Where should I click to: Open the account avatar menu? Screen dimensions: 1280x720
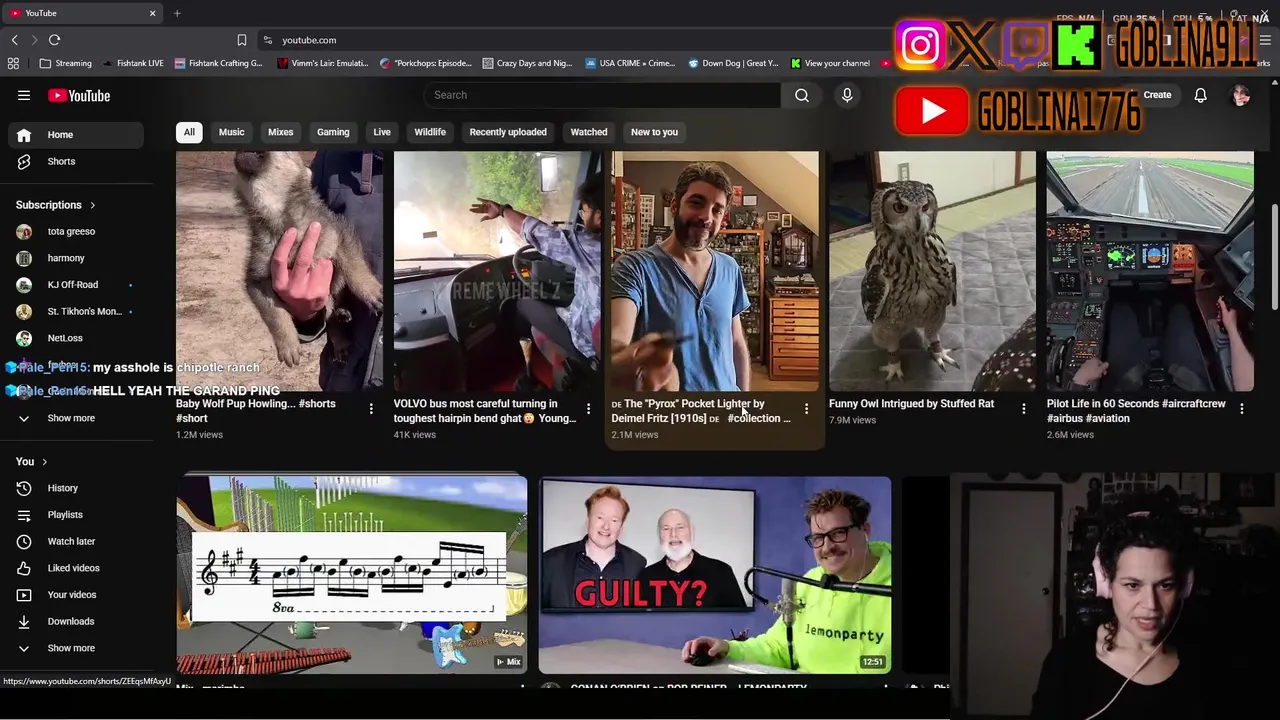[x=1241, y=95]
